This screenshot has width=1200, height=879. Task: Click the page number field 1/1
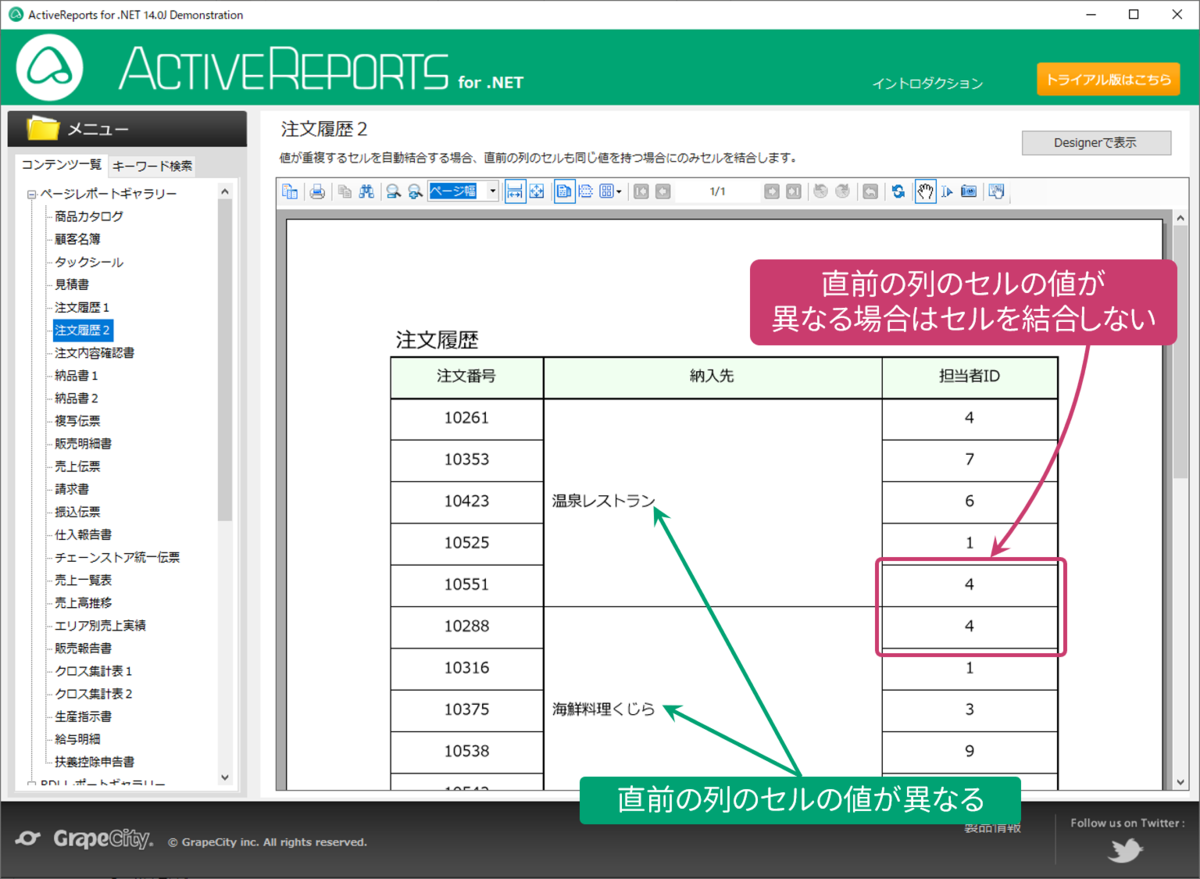[718, 191]
